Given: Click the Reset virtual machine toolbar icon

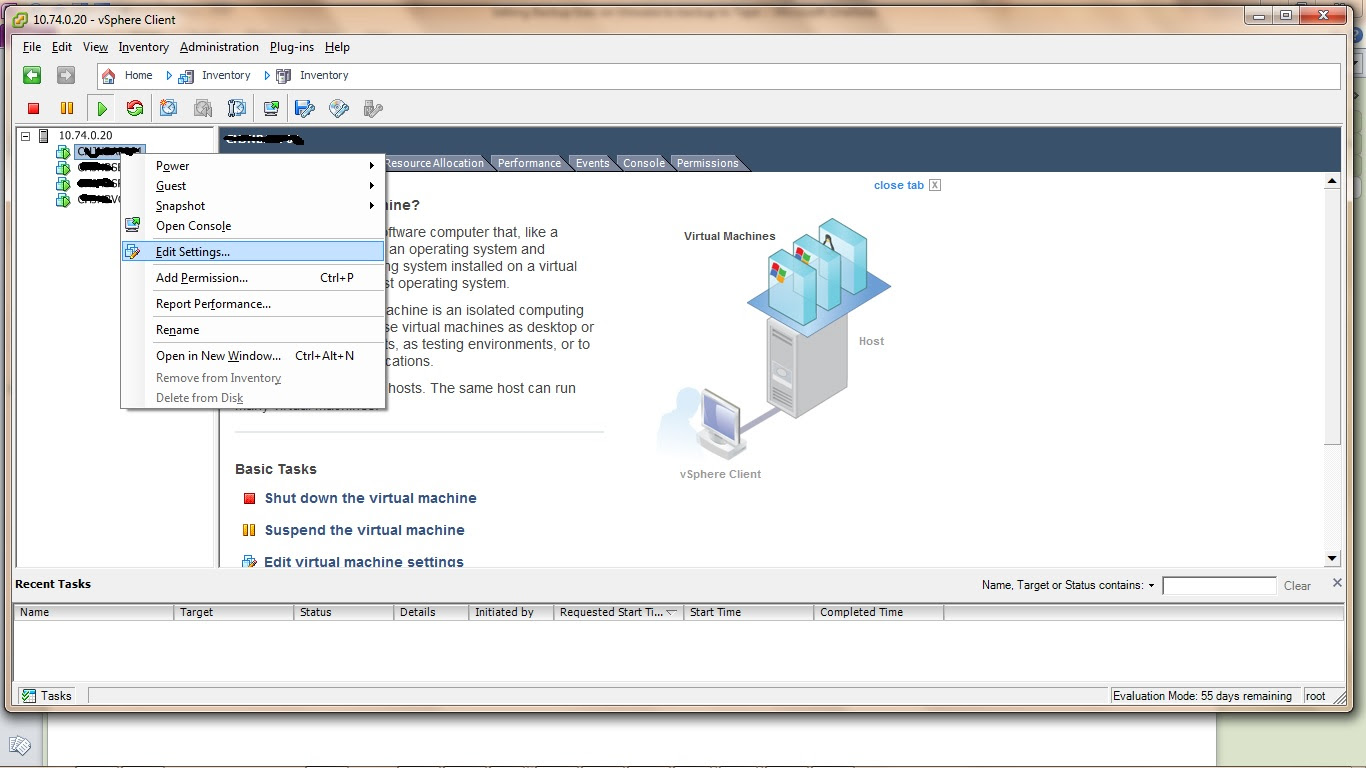Looking at the screenshot, I should pos(135,108).
